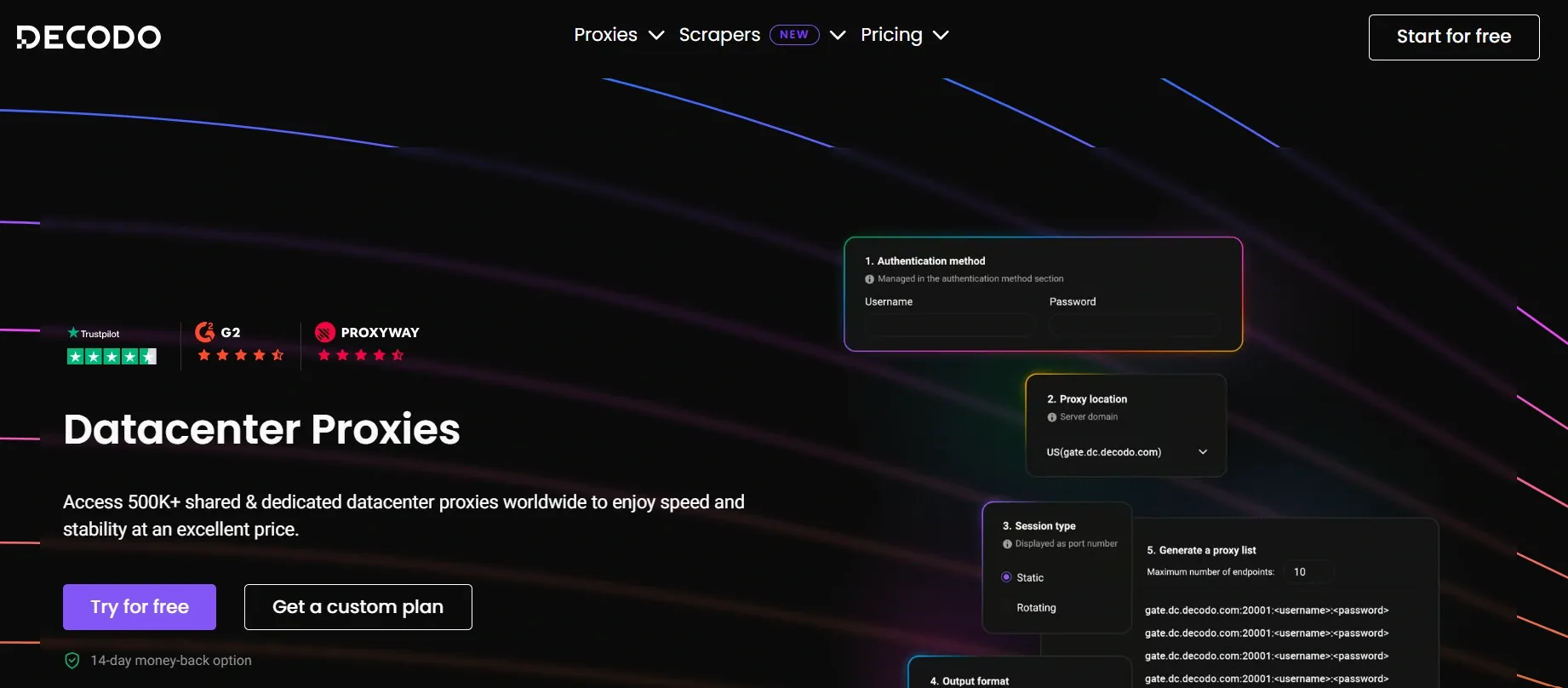Click the G2 orange star rating

241,355
